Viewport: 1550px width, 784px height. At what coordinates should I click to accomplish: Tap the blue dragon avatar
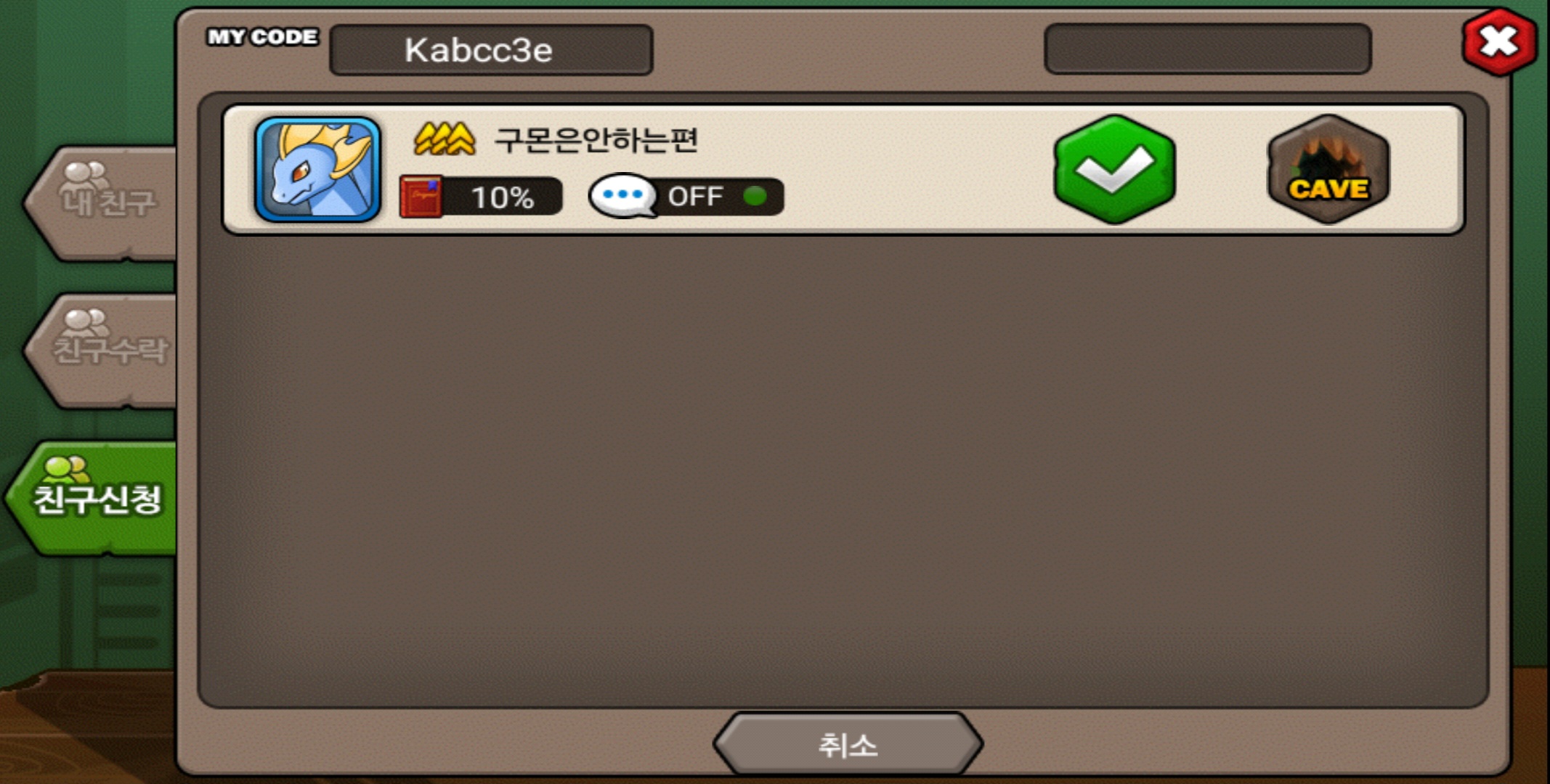(x=317, y=169)
